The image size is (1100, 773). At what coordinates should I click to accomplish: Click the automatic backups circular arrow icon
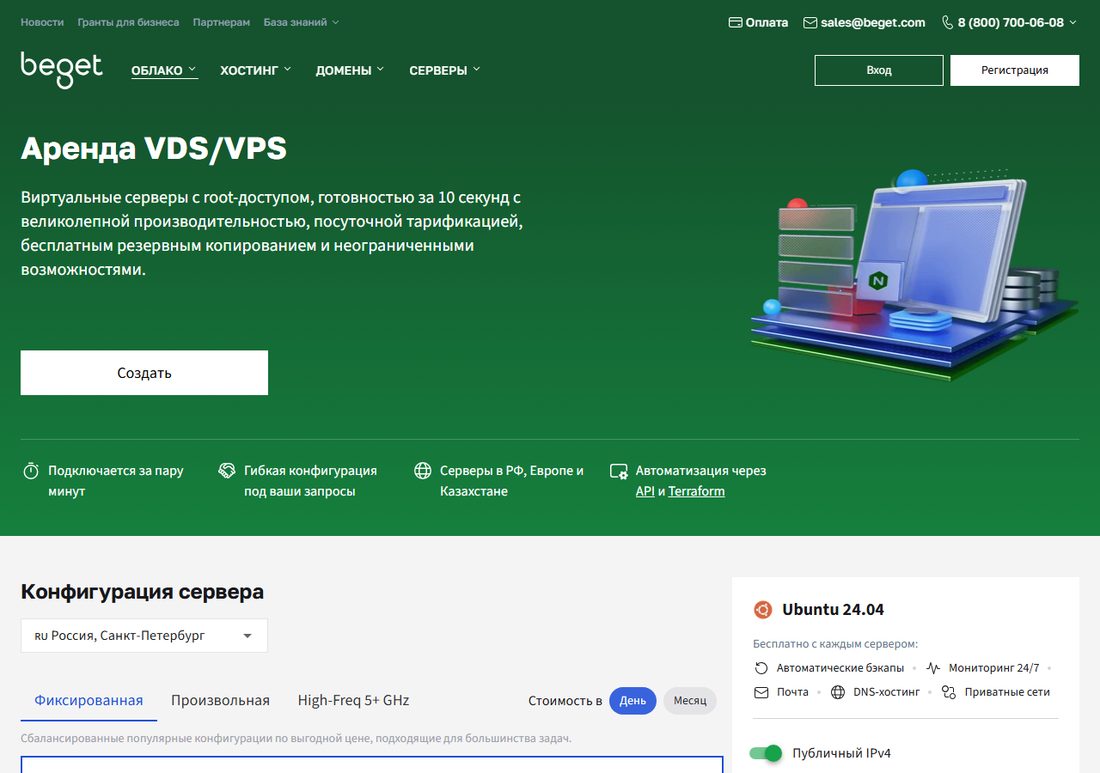[x=761, y=668]
